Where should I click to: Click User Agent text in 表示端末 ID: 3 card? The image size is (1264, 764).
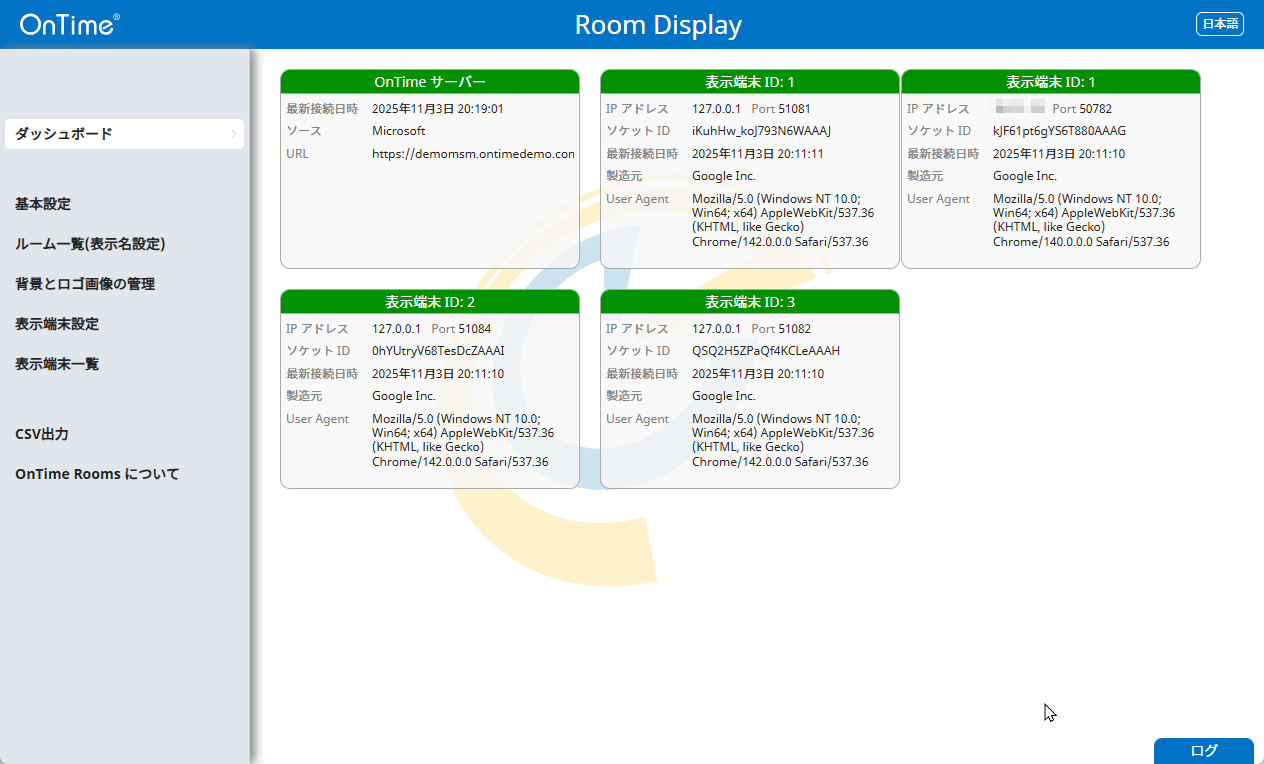pos(783,440)
